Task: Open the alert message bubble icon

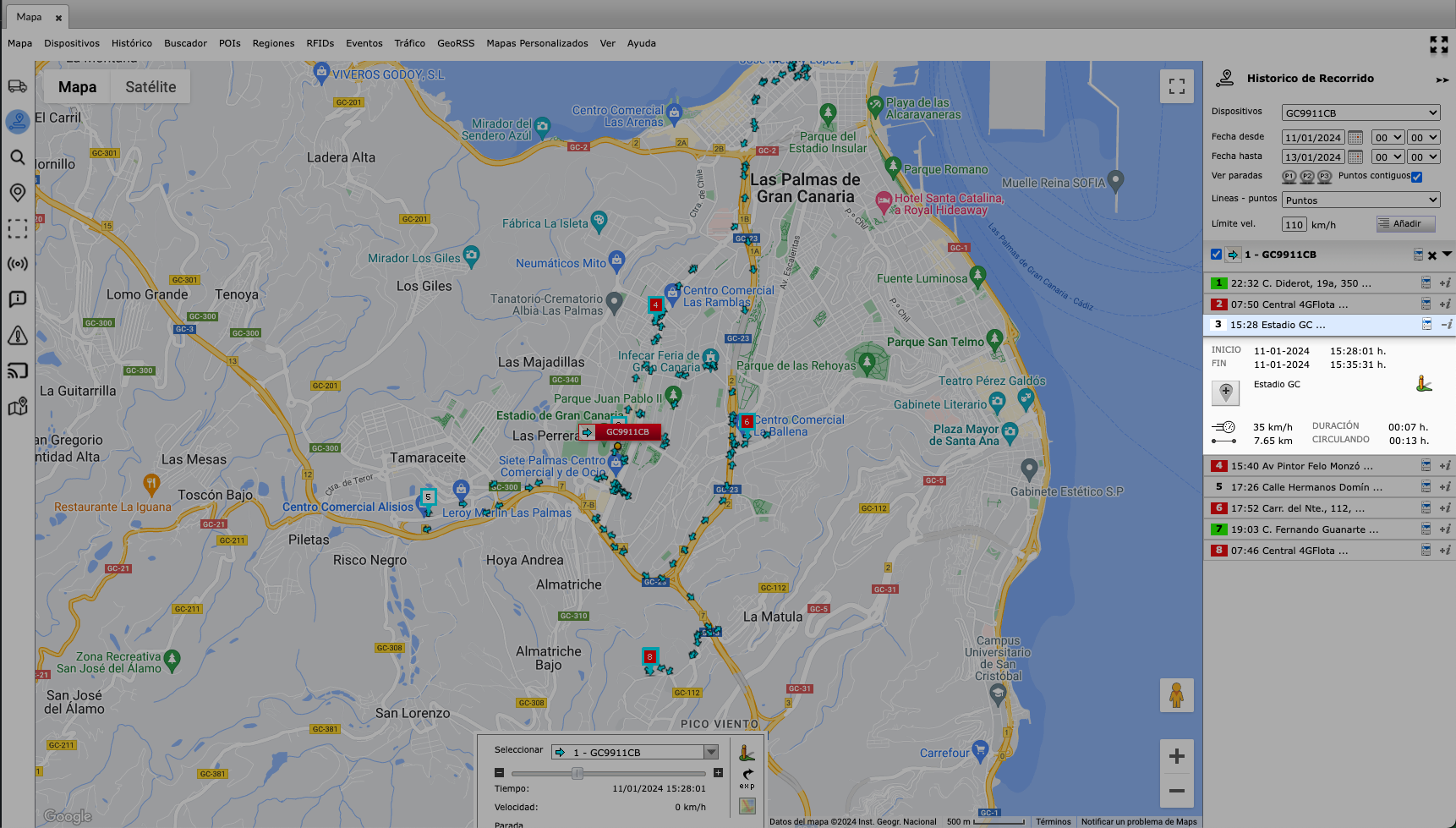Action: coord(18,299)
